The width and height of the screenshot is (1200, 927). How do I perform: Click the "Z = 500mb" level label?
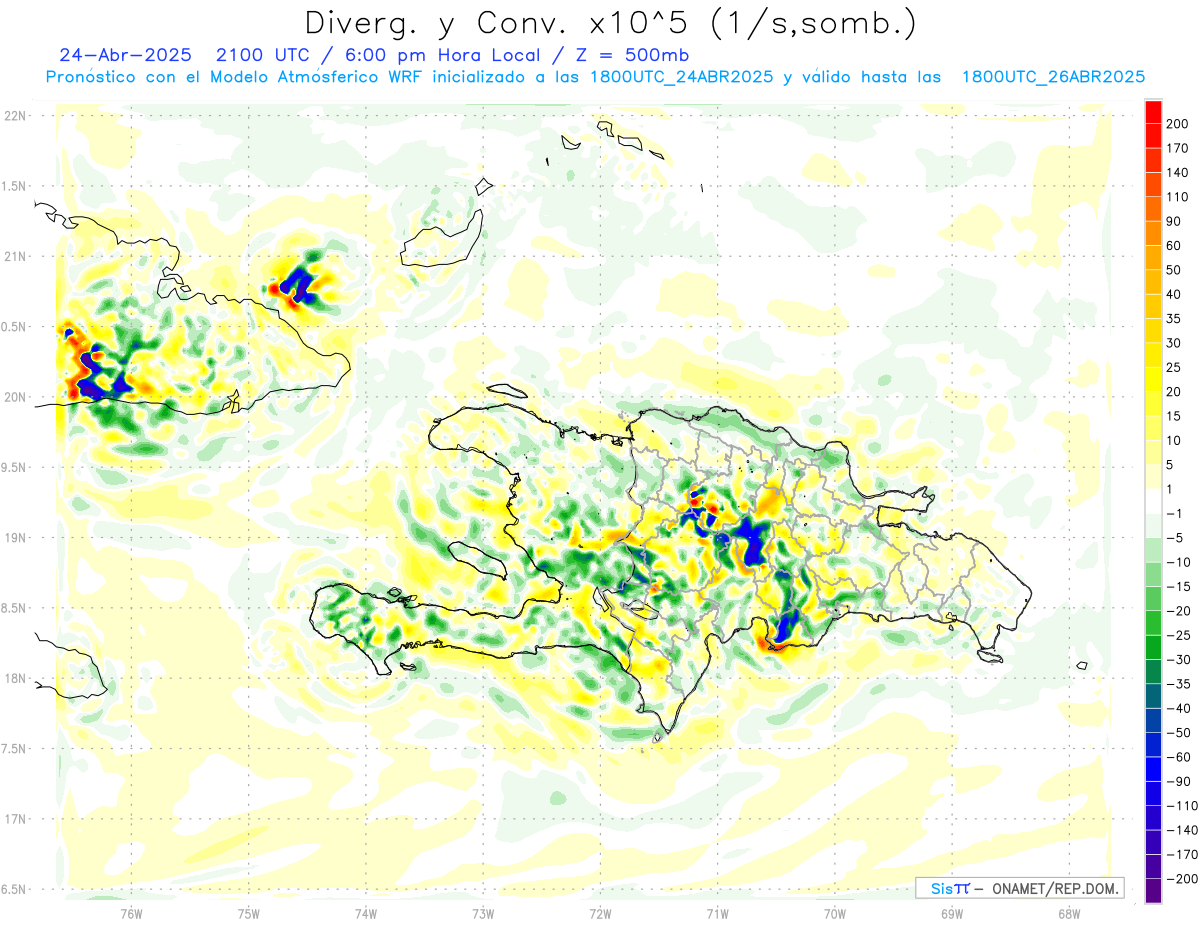pyautogui.click(x=631, y=54)
